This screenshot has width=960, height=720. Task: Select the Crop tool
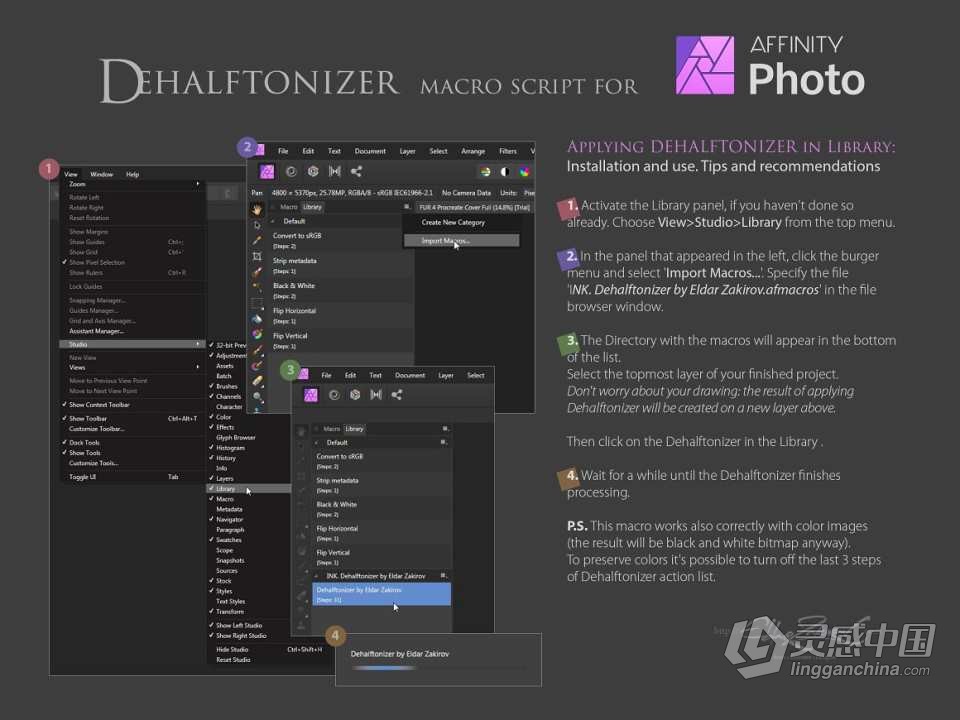pyautogui.click(x=257, y=256)
